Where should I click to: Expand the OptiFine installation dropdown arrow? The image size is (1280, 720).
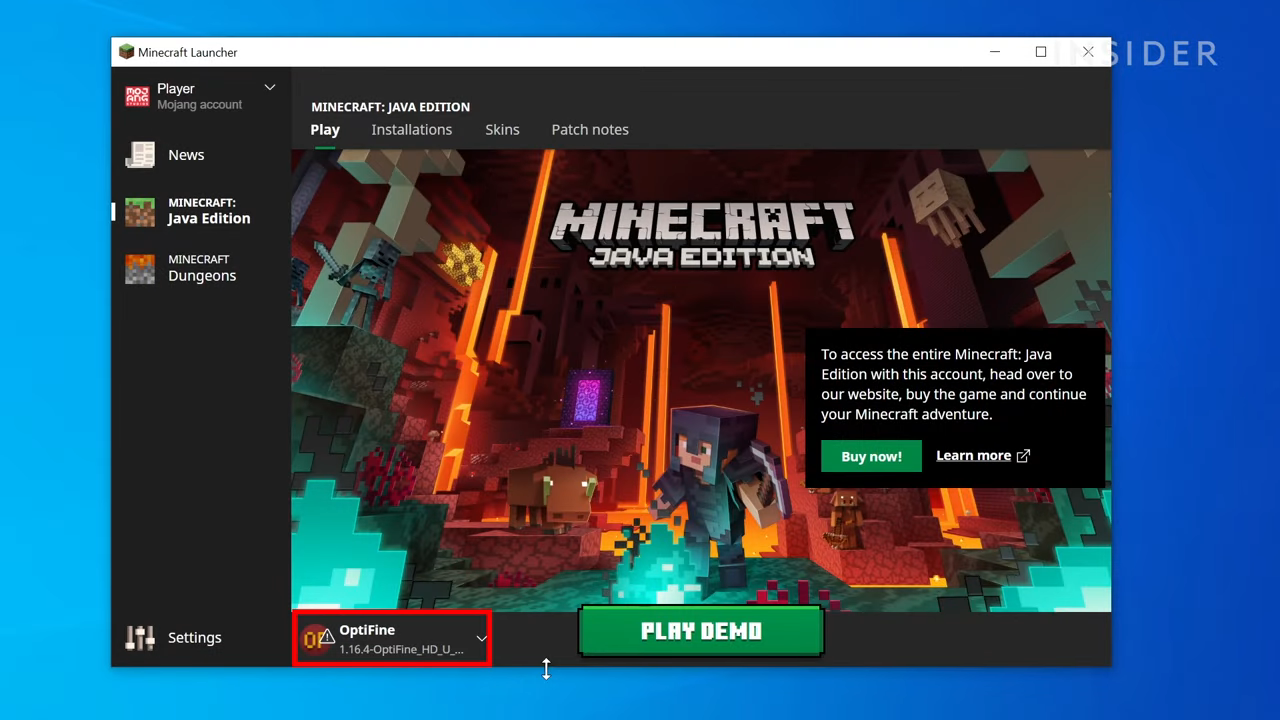tap(481, 639)
